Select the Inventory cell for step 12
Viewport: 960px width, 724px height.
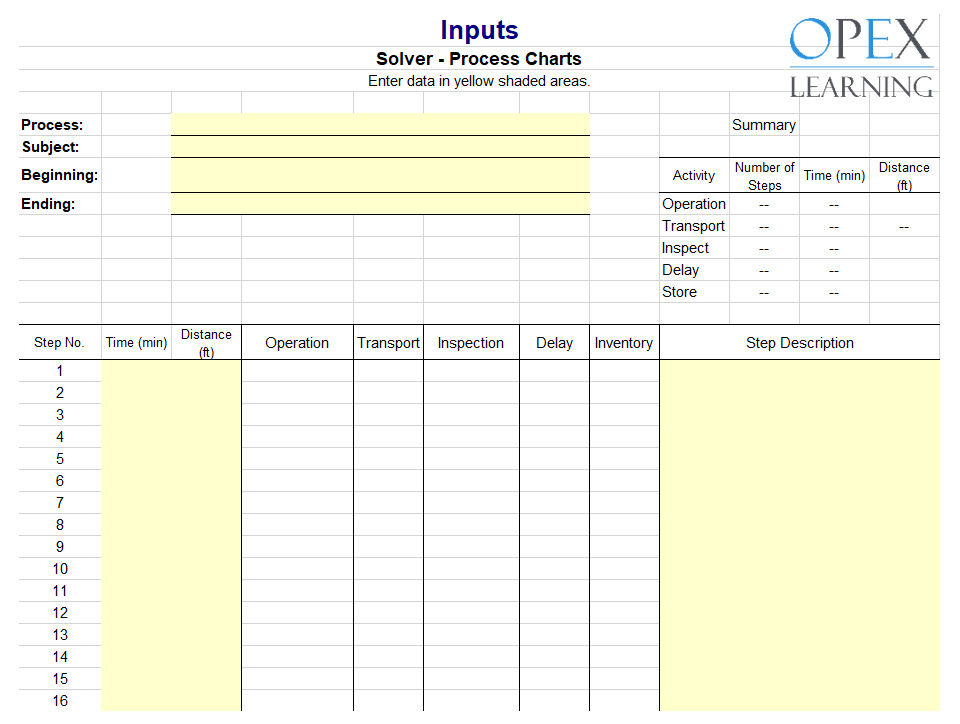624,613
